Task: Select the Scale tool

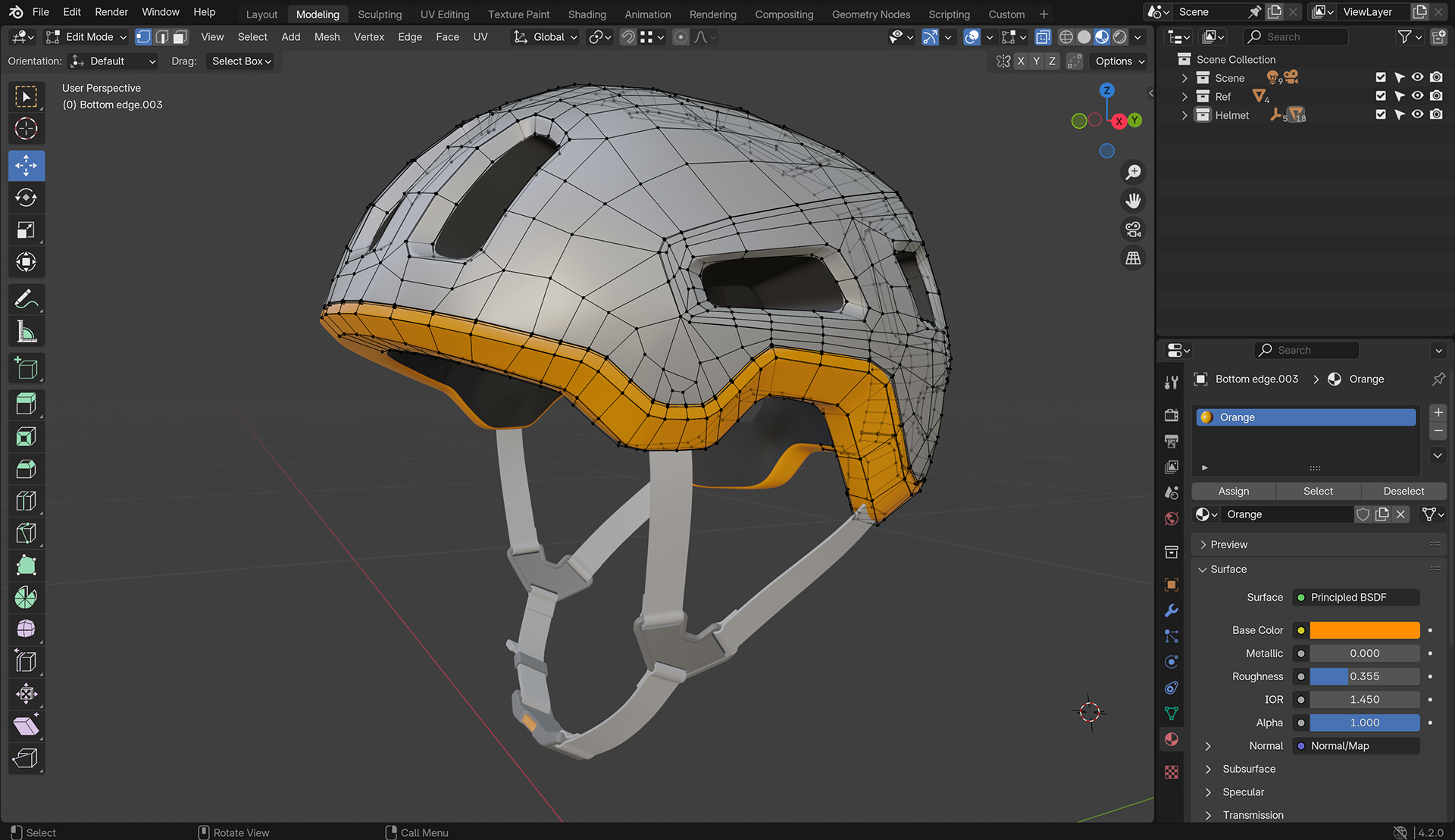Action: click(x=27, y=230)
